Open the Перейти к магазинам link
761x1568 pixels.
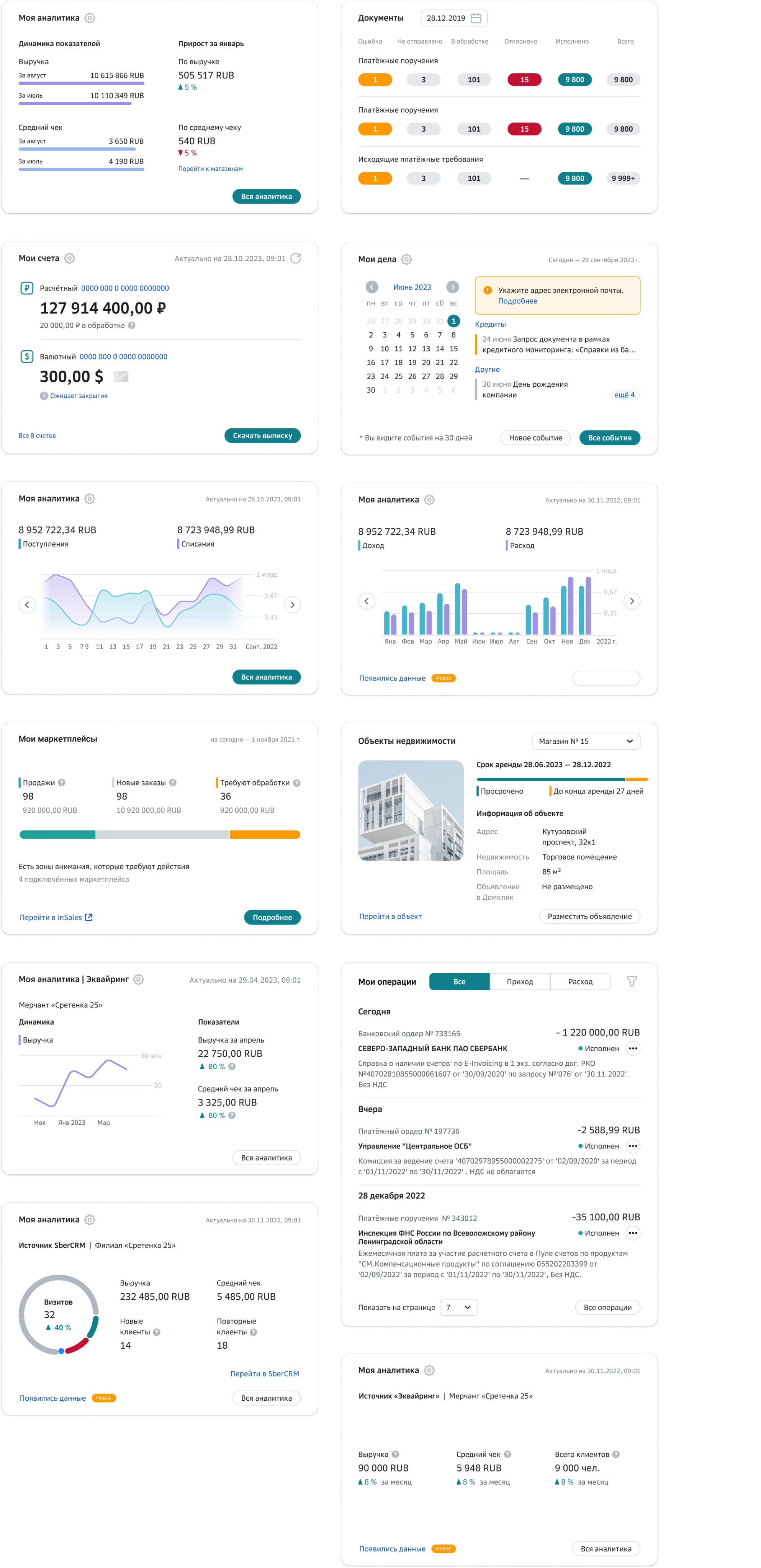210,168
